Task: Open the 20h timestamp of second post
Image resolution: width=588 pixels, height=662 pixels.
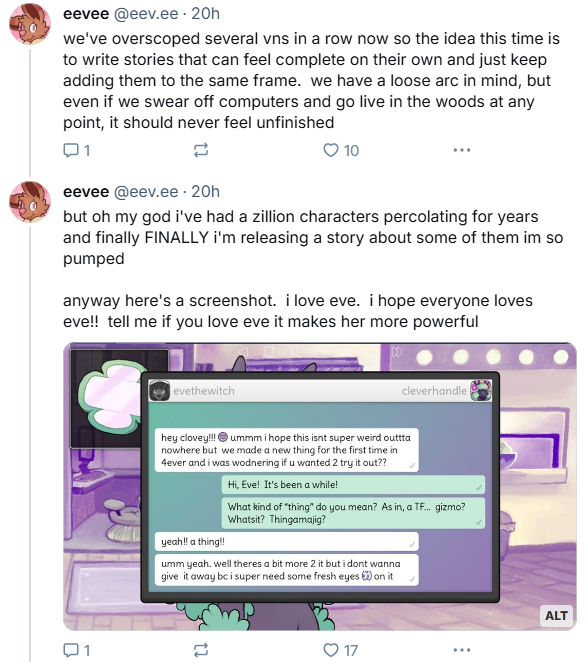Action: (206, 192)
